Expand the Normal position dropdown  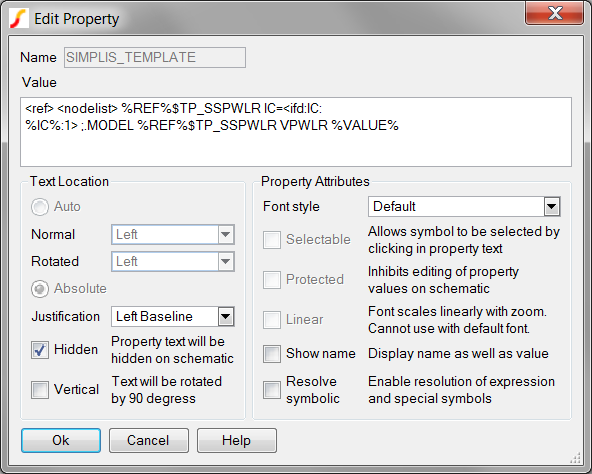pyautogui.click(x=173, y=235)
